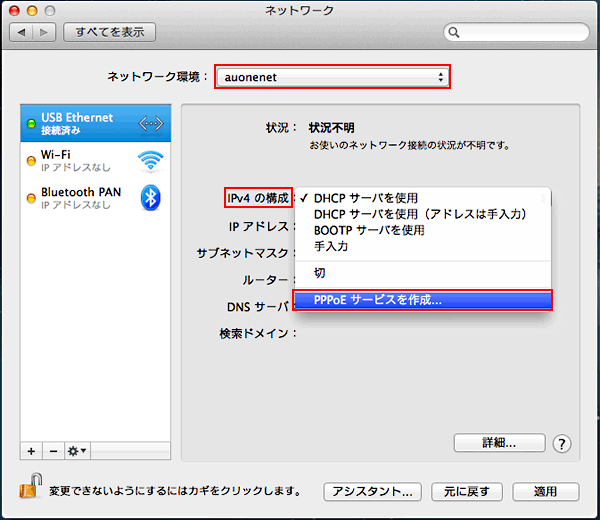The height and width of the screenshot is (520, 600).
Task: Open the アシスタント... assistant button
Action: (371, 491)
